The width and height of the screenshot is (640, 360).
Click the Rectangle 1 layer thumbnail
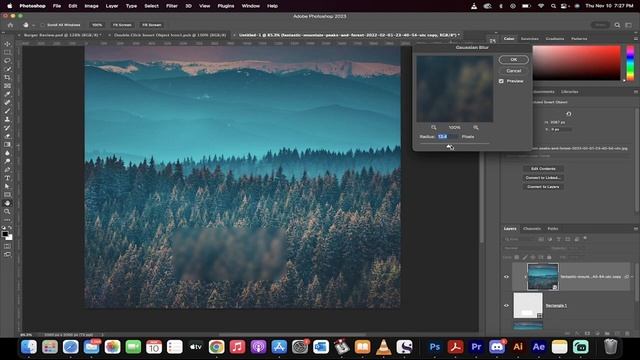[x=528, y=305]
